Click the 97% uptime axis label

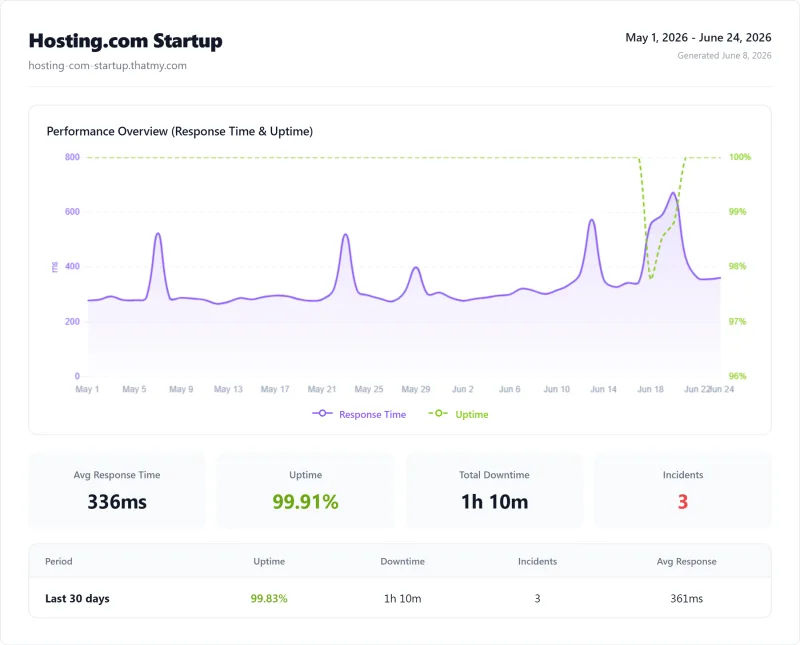tap(737, 321)
